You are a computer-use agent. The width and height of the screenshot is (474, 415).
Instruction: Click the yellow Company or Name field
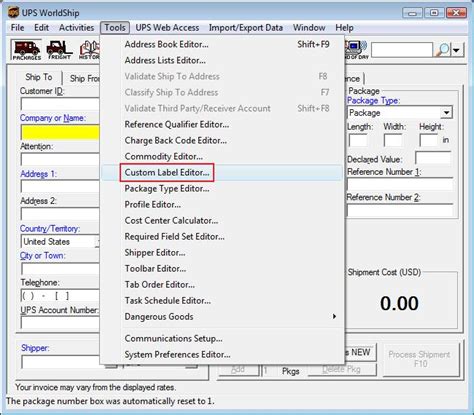60,132
